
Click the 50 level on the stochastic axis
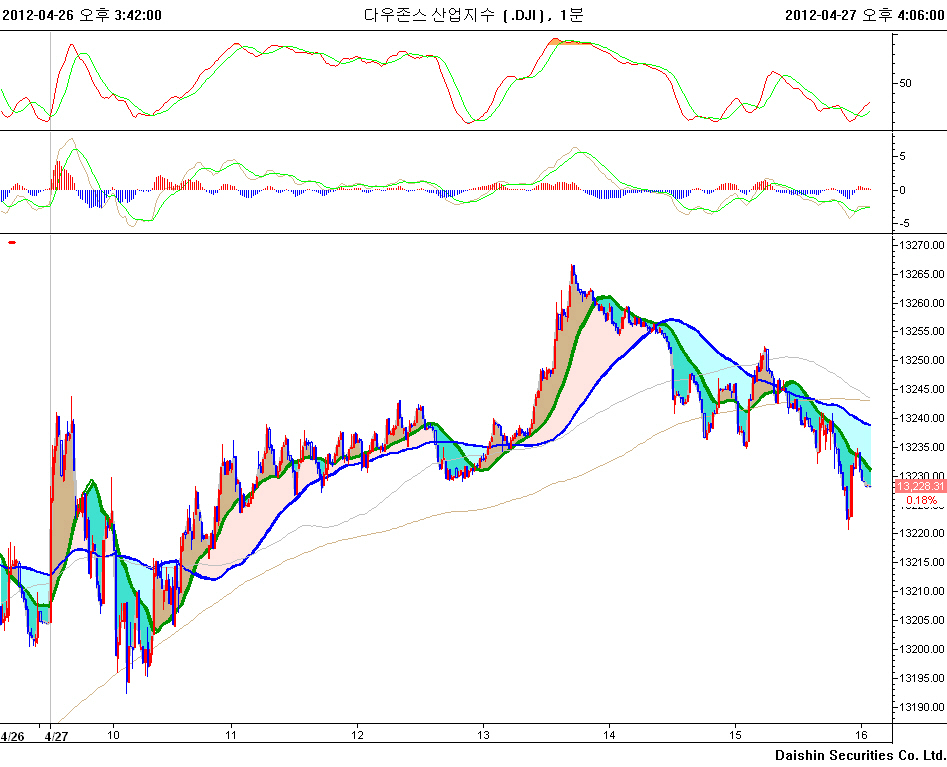click(x=905, y=83)
